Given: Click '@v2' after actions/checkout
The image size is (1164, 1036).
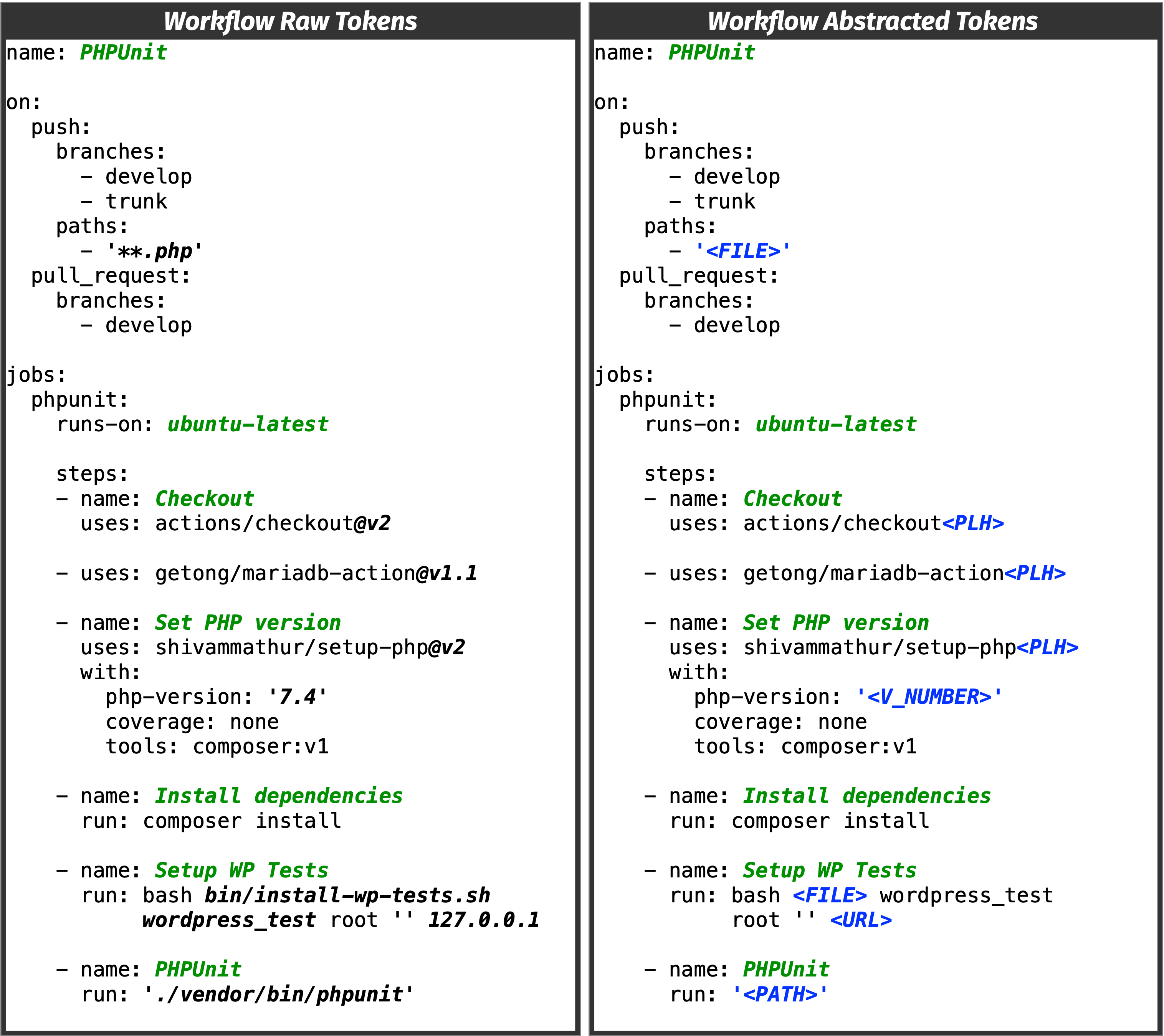Looking at the screenshot, I should click(x=372, y=523).
